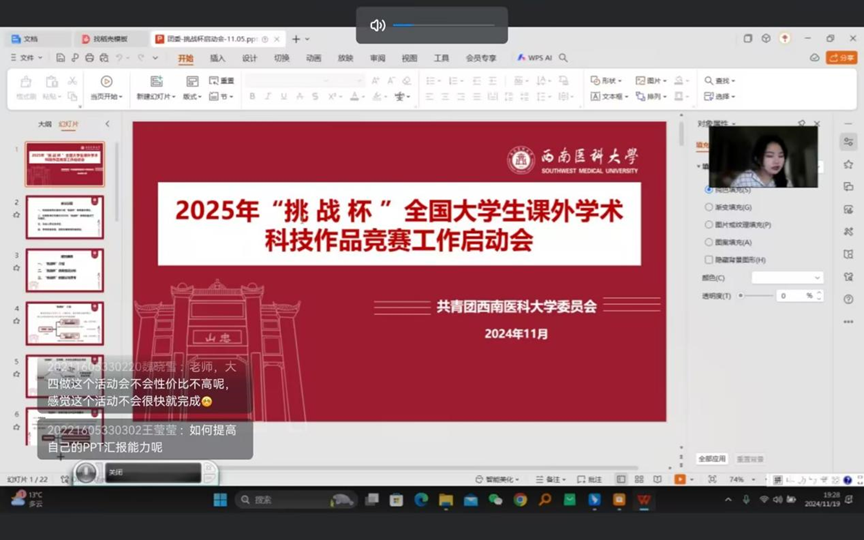Click the transparency (透明度) slider
Viewport: 864px width, 540px height.
[756, 296]
